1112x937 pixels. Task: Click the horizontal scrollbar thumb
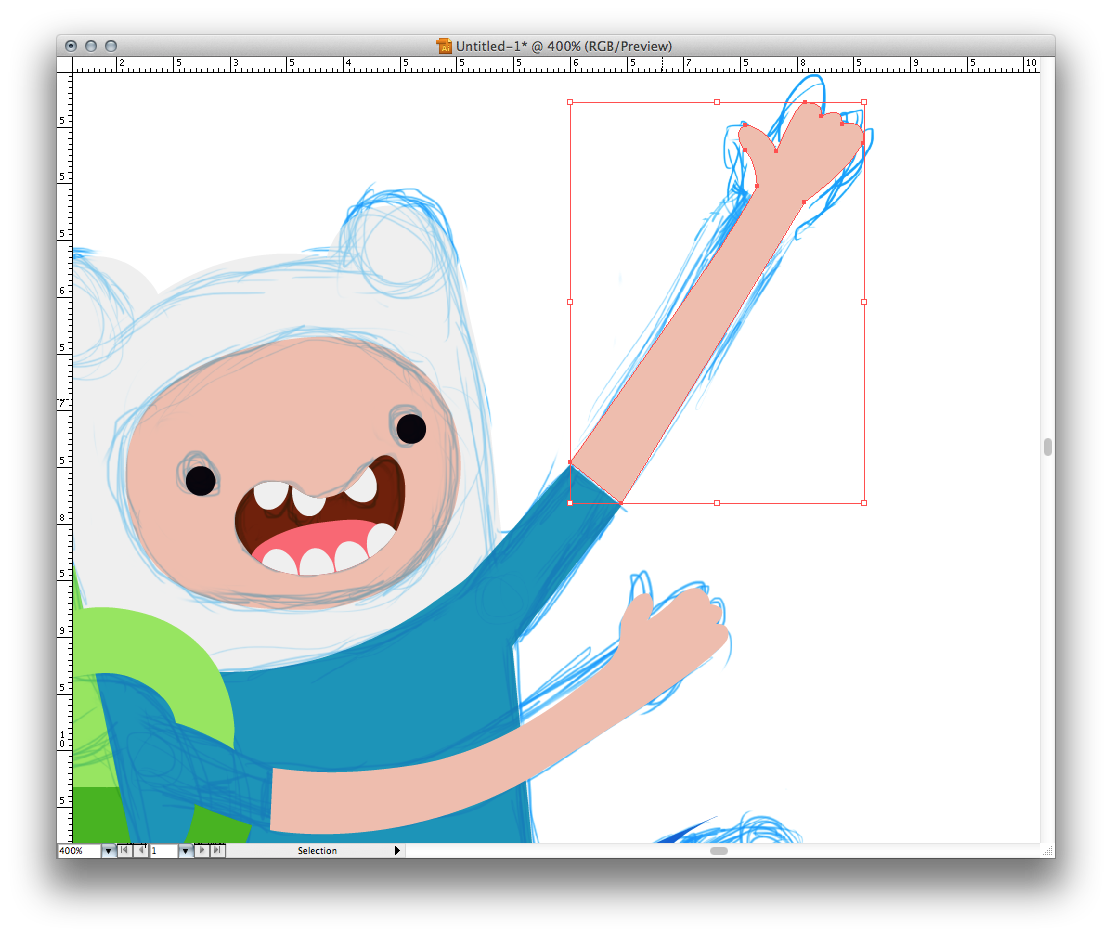(x=718, y=851)
